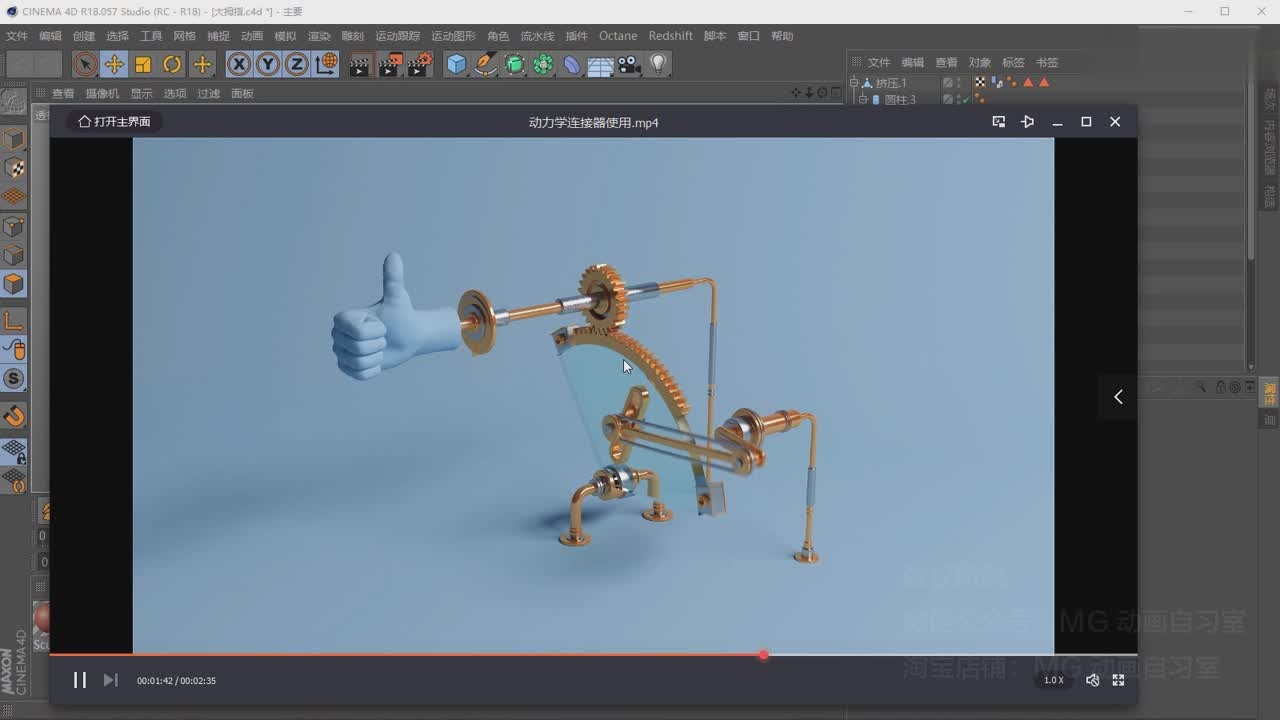1280x720 pixels.
Task: Toggle world coordinate system icon
Action: [326, 65]
